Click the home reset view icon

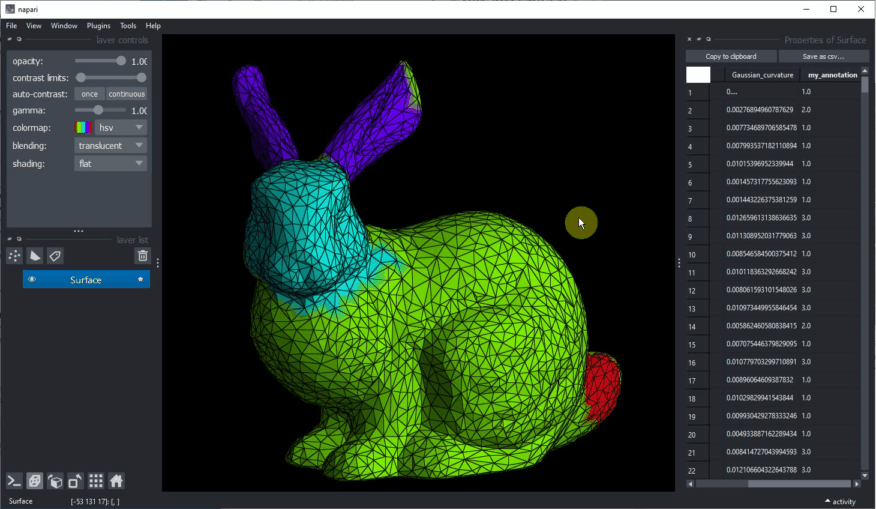[116, 481]
